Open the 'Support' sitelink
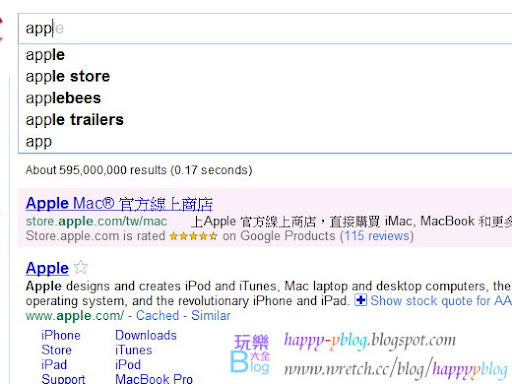Image resolution: width=512 pixels, height=384 pixels. pyautogui.click(x=63, y=379)
